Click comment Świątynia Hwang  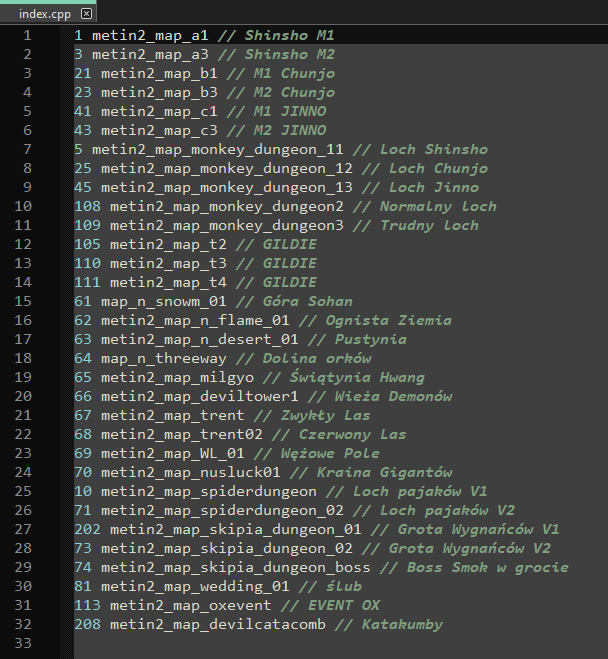click(357, 377)
